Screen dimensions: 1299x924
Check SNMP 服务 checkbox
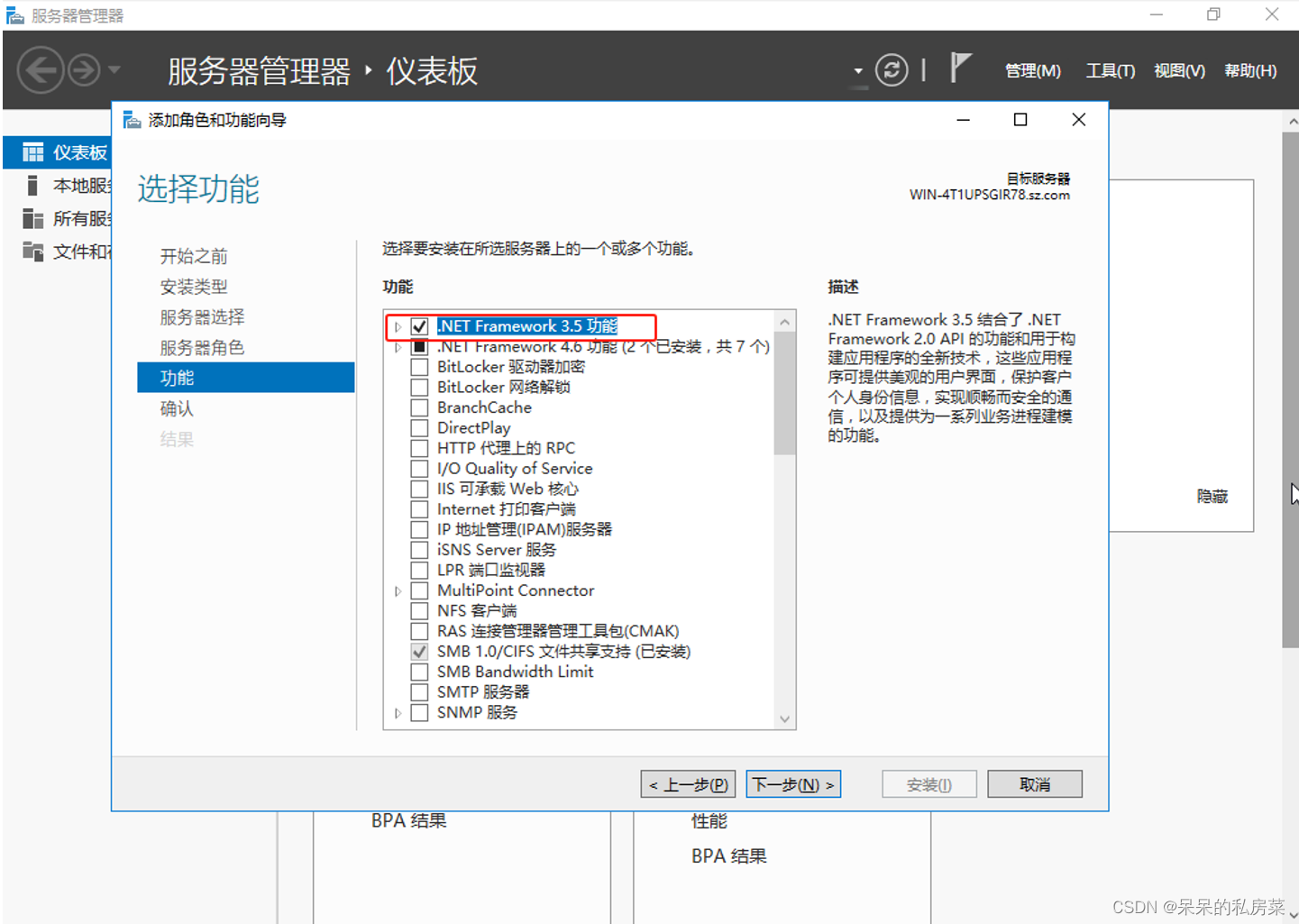coord(419,712)
